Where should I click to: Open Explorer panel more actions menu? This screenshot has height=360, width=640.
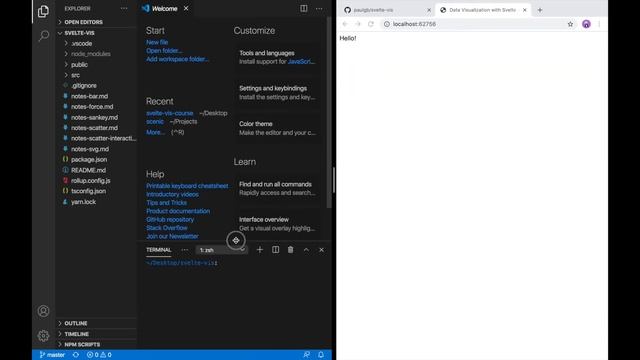point(124,9)
